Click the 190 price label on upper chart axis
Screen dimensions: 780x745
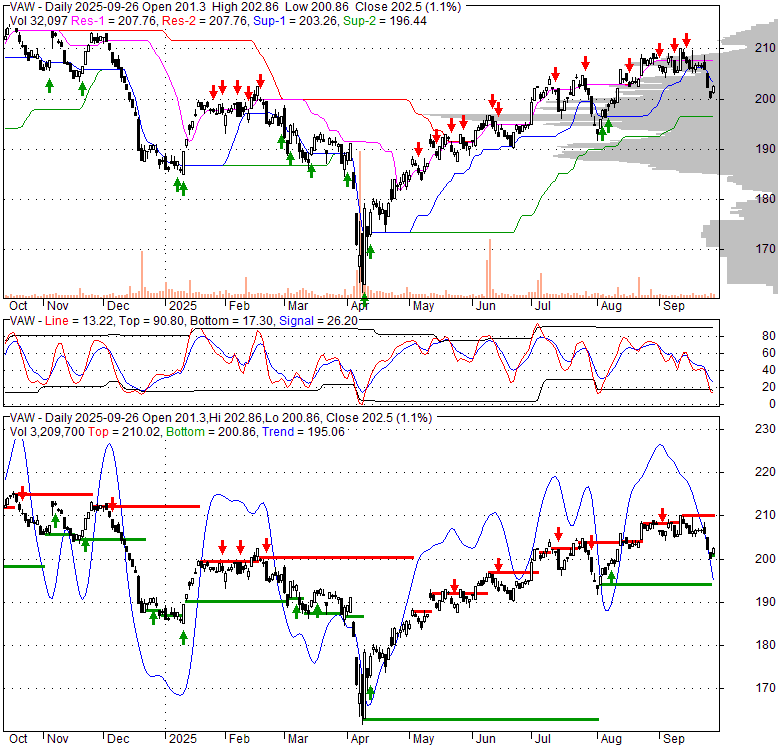click(765, 149)
